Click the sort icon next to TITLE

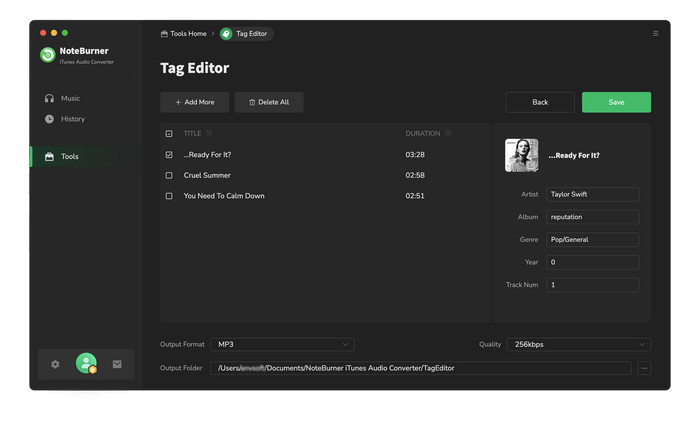[209, 133]
